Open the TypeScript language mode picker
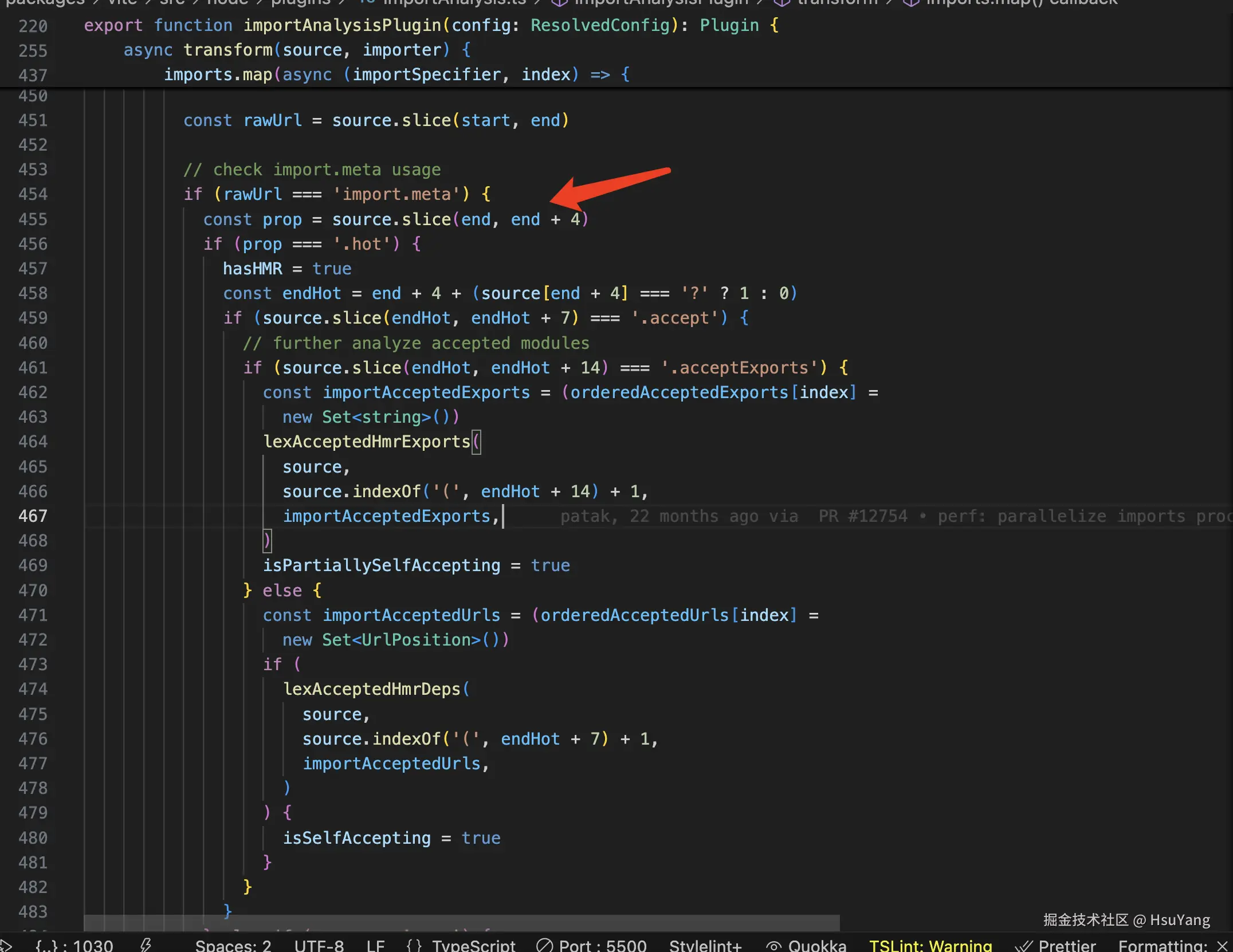This screenshot has height=952, width=1233. tap(473, 945)
